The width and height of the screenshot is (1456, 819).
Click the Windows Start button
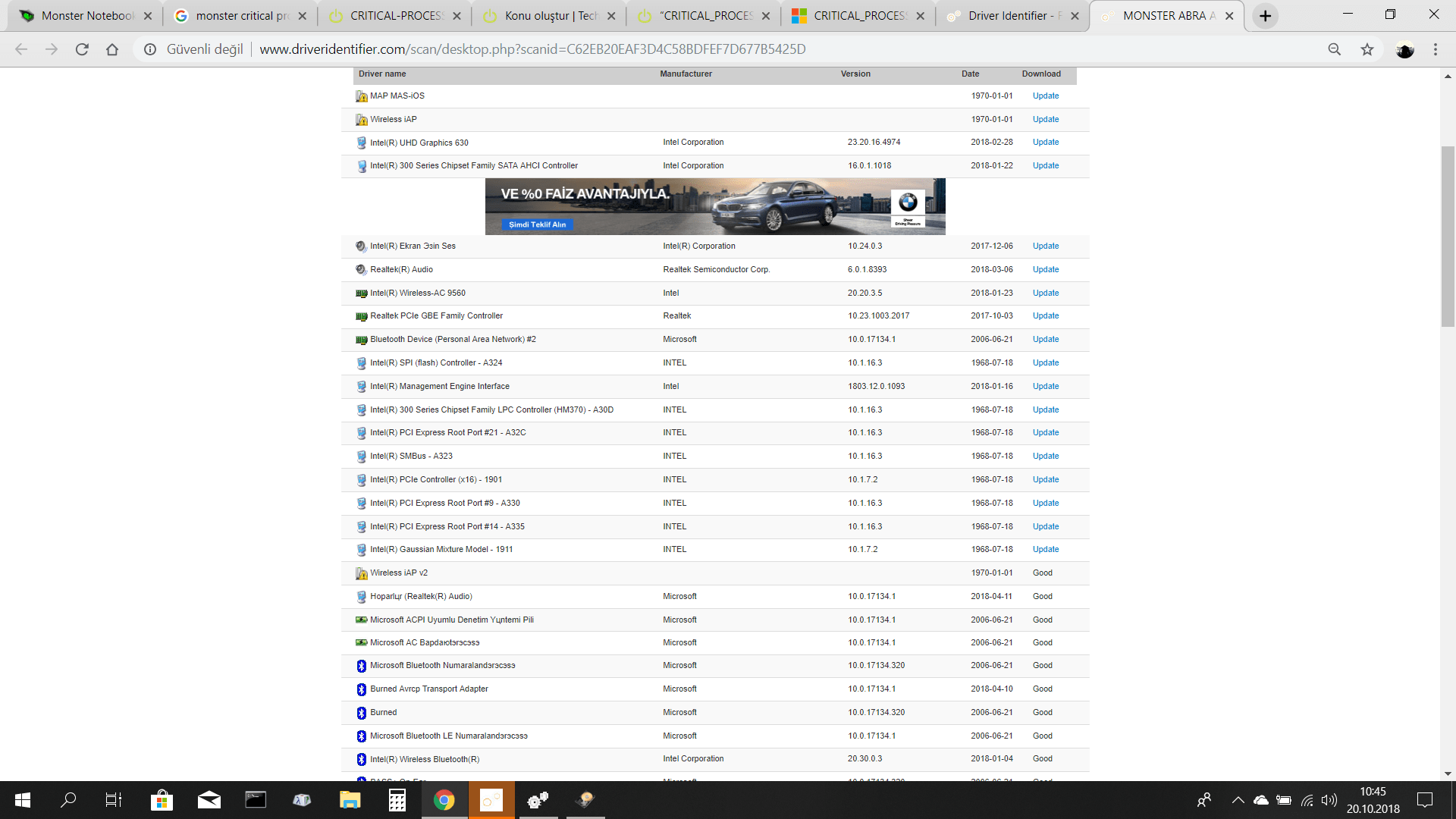click(23, 800)
